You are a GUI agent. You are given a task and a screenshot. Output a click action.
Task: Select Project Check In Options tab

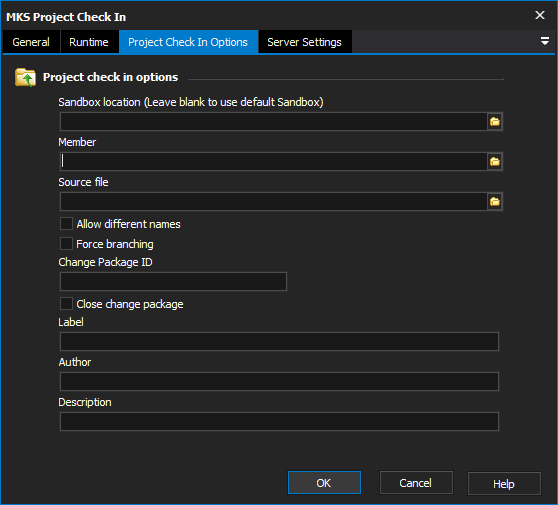188,42
